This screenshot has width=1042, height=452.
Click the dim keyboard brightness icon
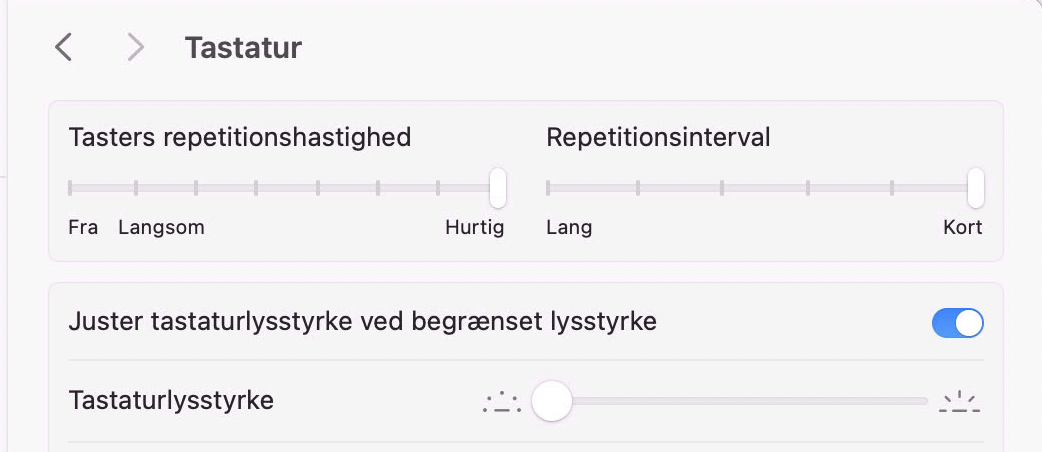[x=501, y=402]
